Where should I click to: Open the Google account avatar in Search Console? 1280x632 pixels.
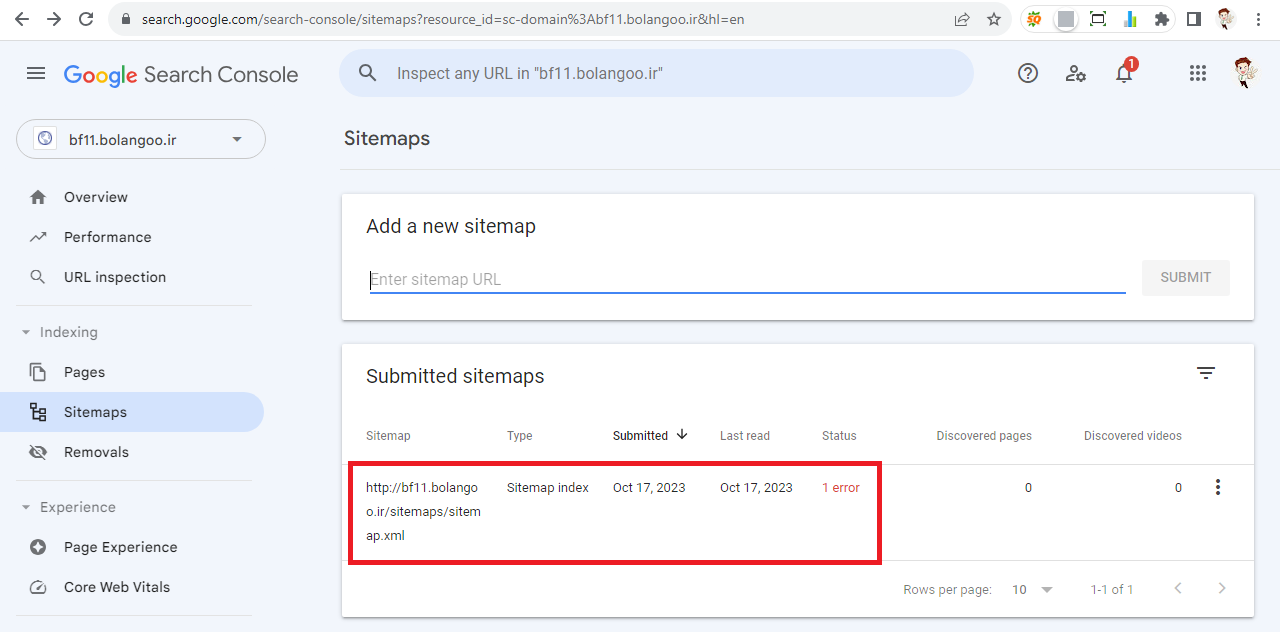tap(1245, 73)
